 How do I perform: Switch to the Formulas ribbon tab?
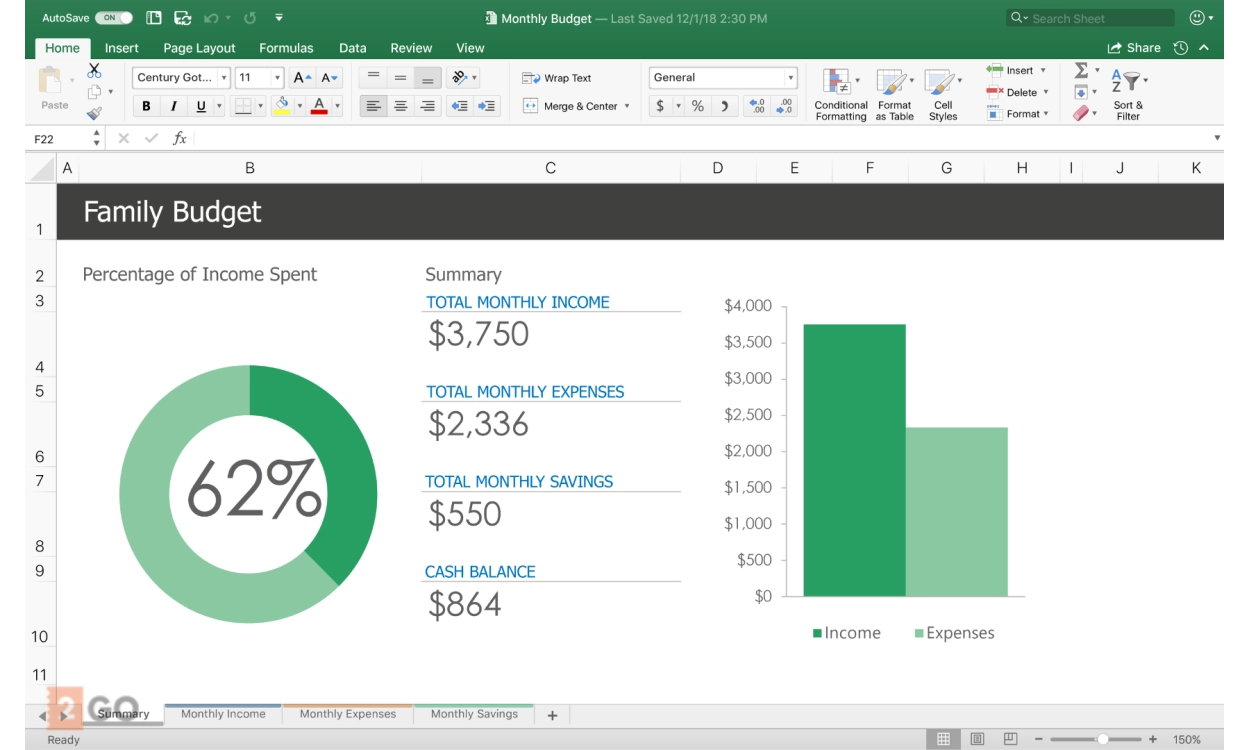pyautogui.click(x=285, y=48)
